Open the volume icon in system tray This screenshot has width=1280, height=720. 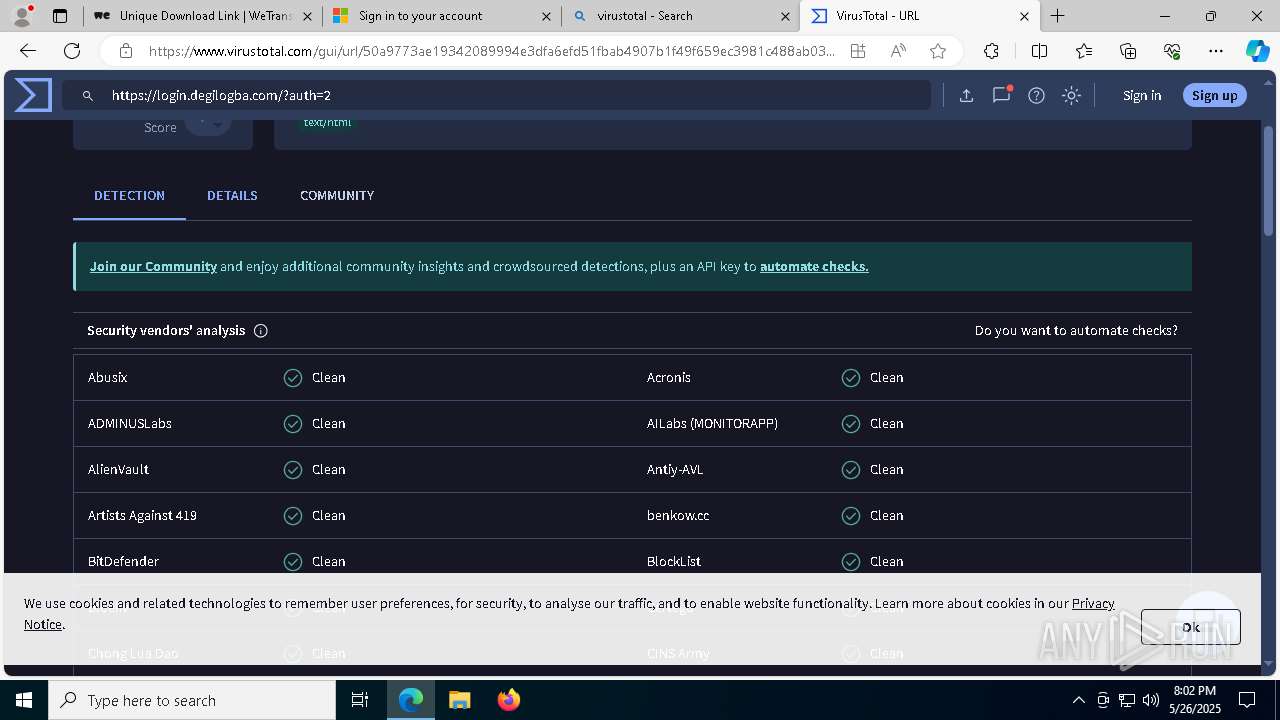(1151, 700)
